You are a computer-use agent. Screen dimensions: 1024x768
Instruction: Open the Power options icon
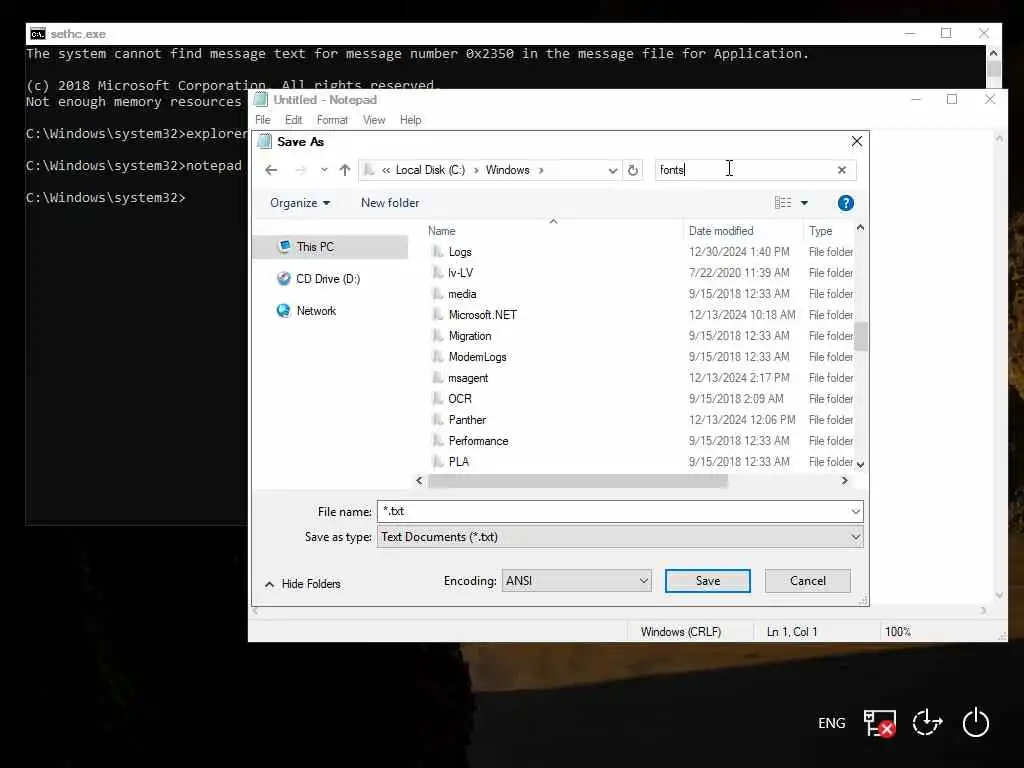point(976,723)
